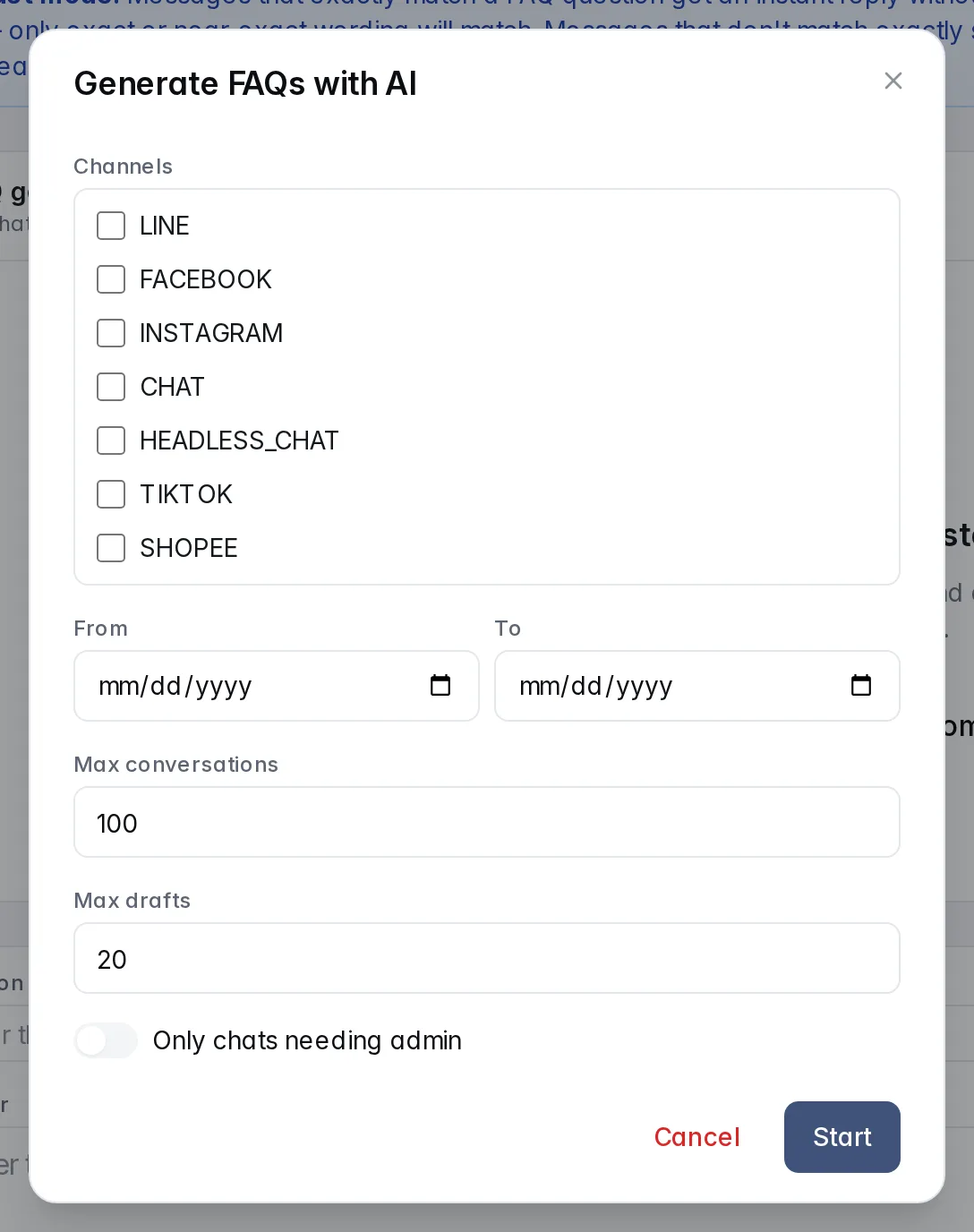
Task: Open the From date calendar picker
Action: point(440,686)
